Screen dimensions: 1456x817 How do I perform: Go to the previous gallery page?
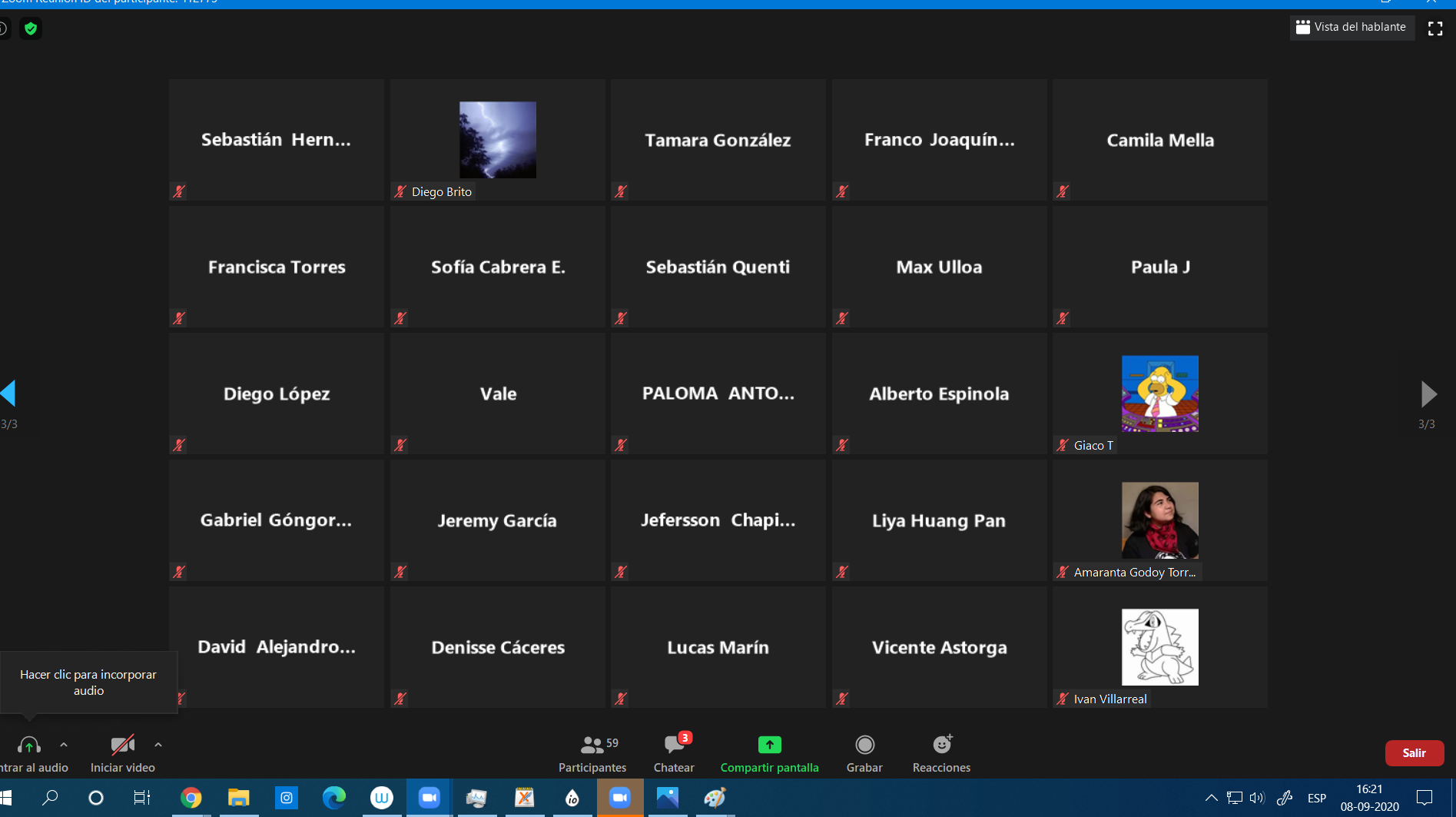(x=8, y=394)
